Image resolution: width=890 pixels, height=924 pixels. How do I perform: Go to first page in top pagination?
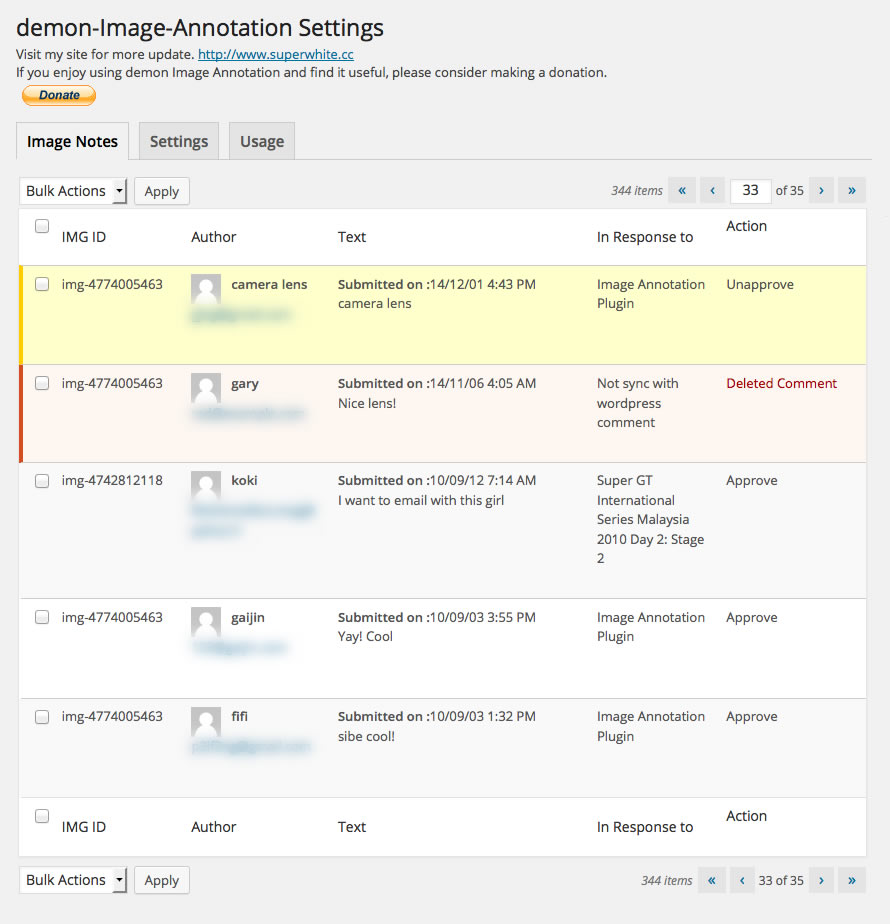[682, 190]
